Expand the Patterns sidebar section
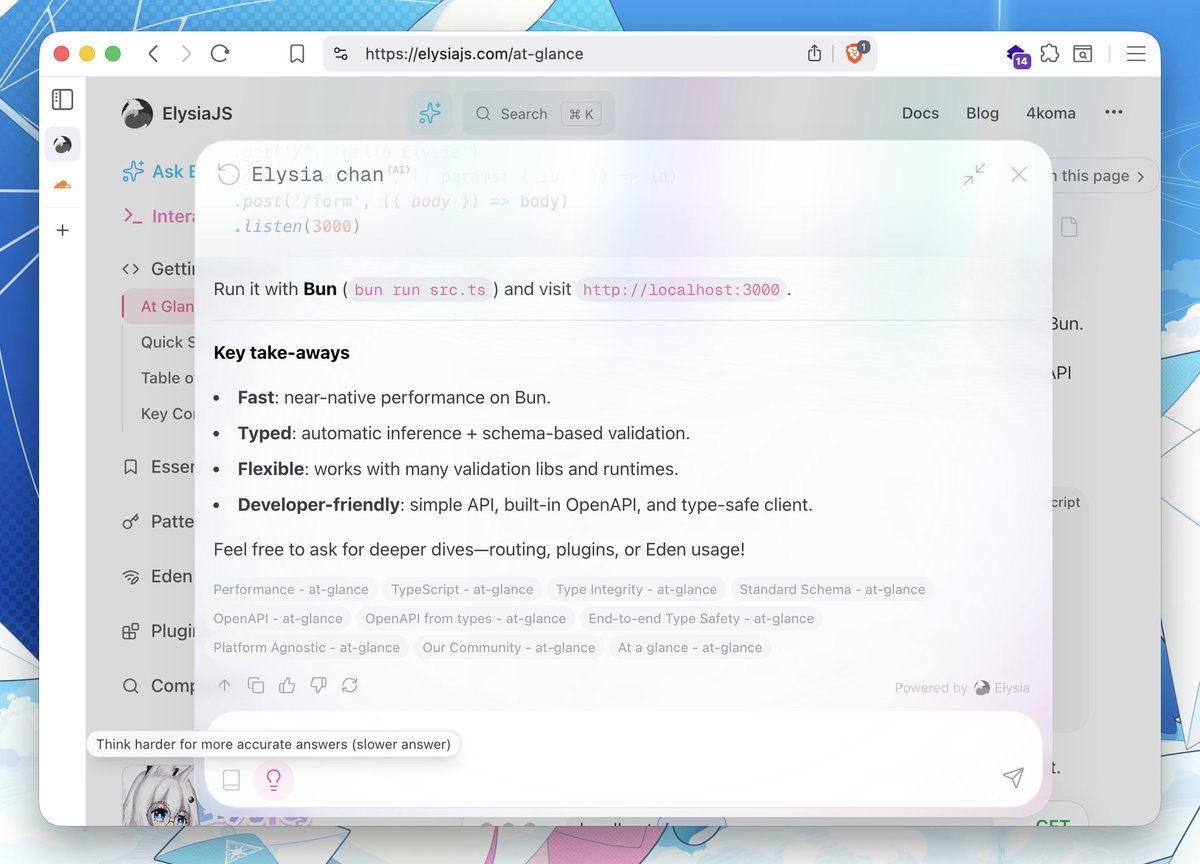This screenshot has width=1200, height=864. pos(157,522)
